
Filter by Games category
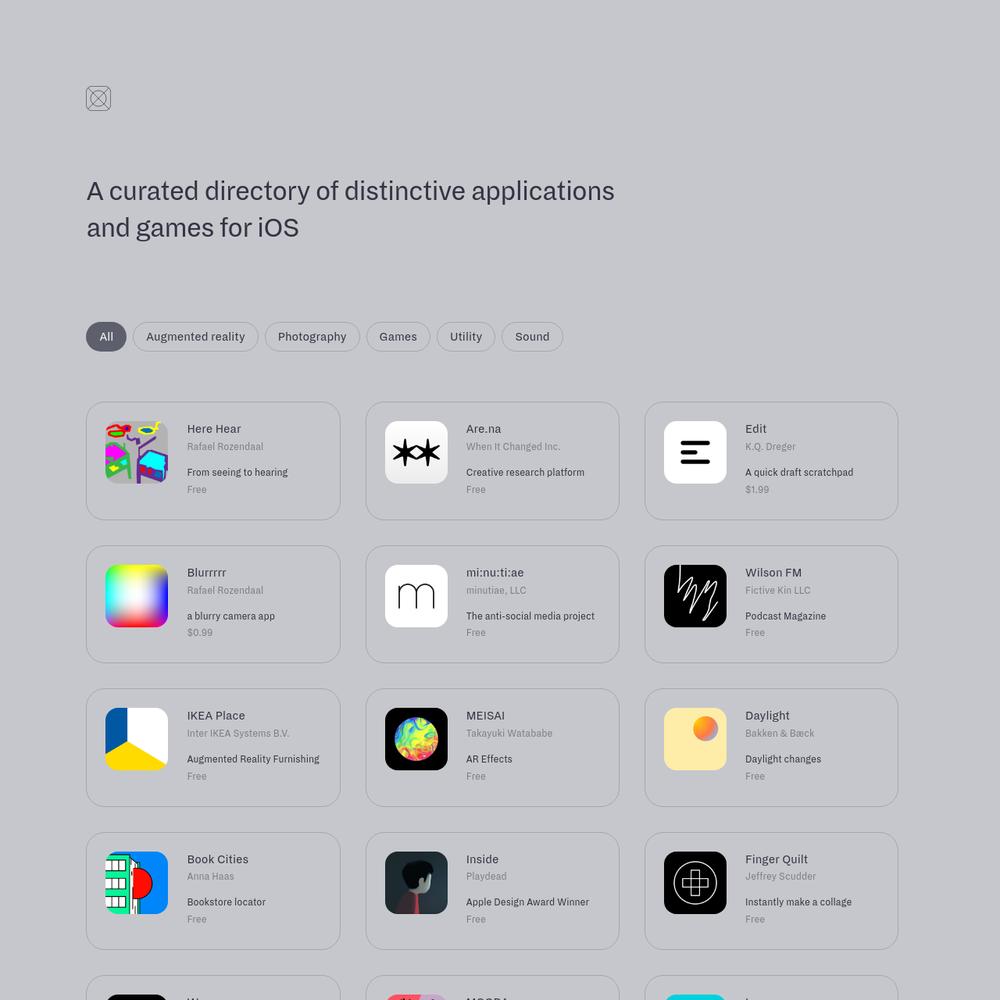(398, 337)
